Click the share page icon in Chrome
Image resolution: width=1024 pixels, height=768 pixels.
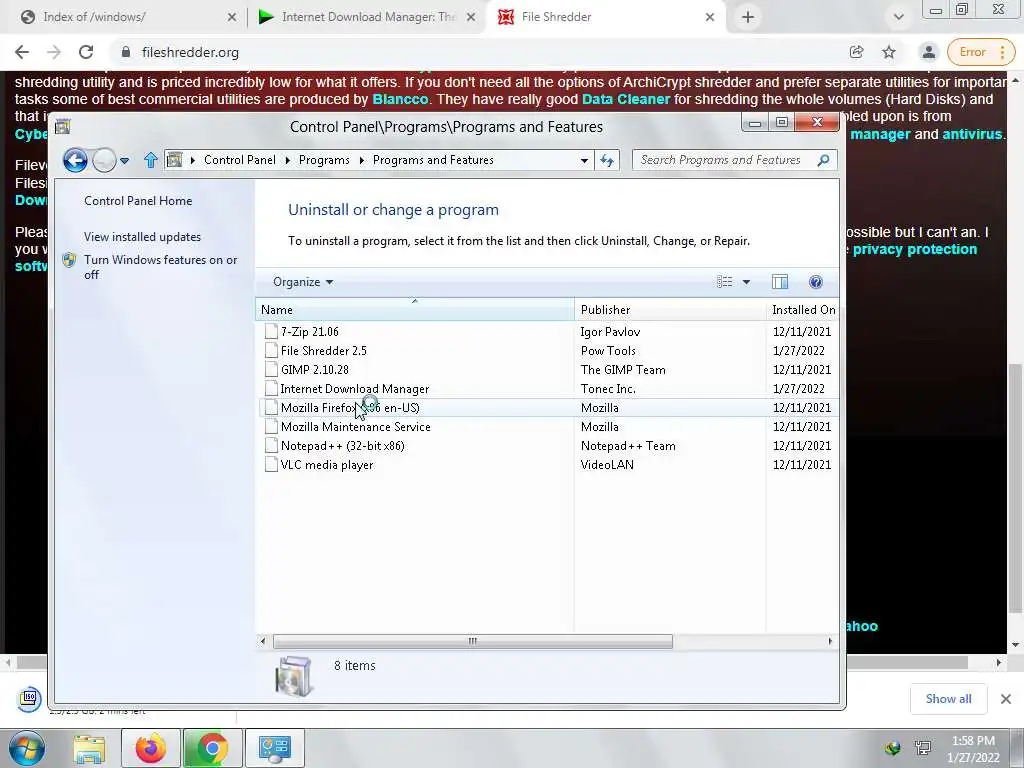[856, 52]
